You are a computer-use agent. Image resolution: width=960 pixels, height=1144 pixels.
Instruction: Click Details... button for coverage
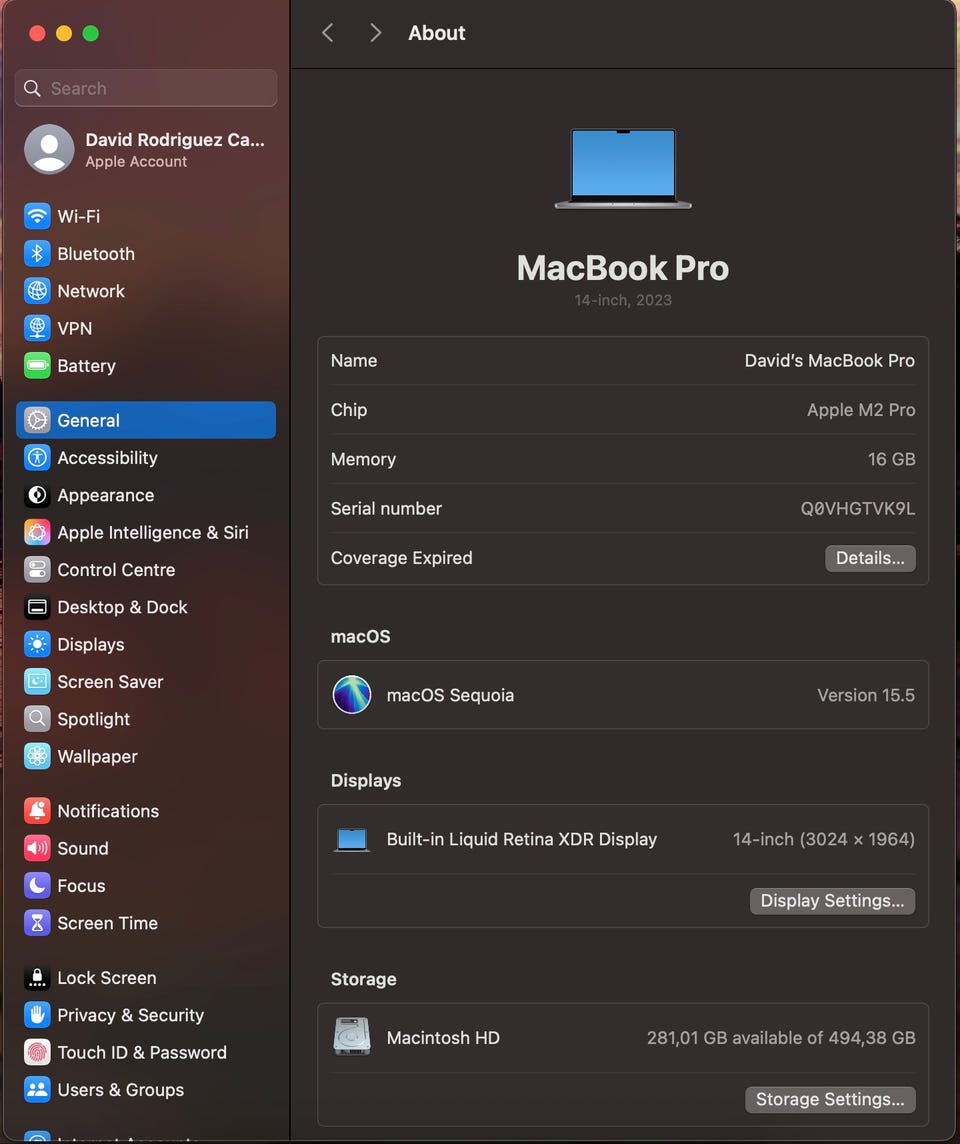[x=870, y=558]
